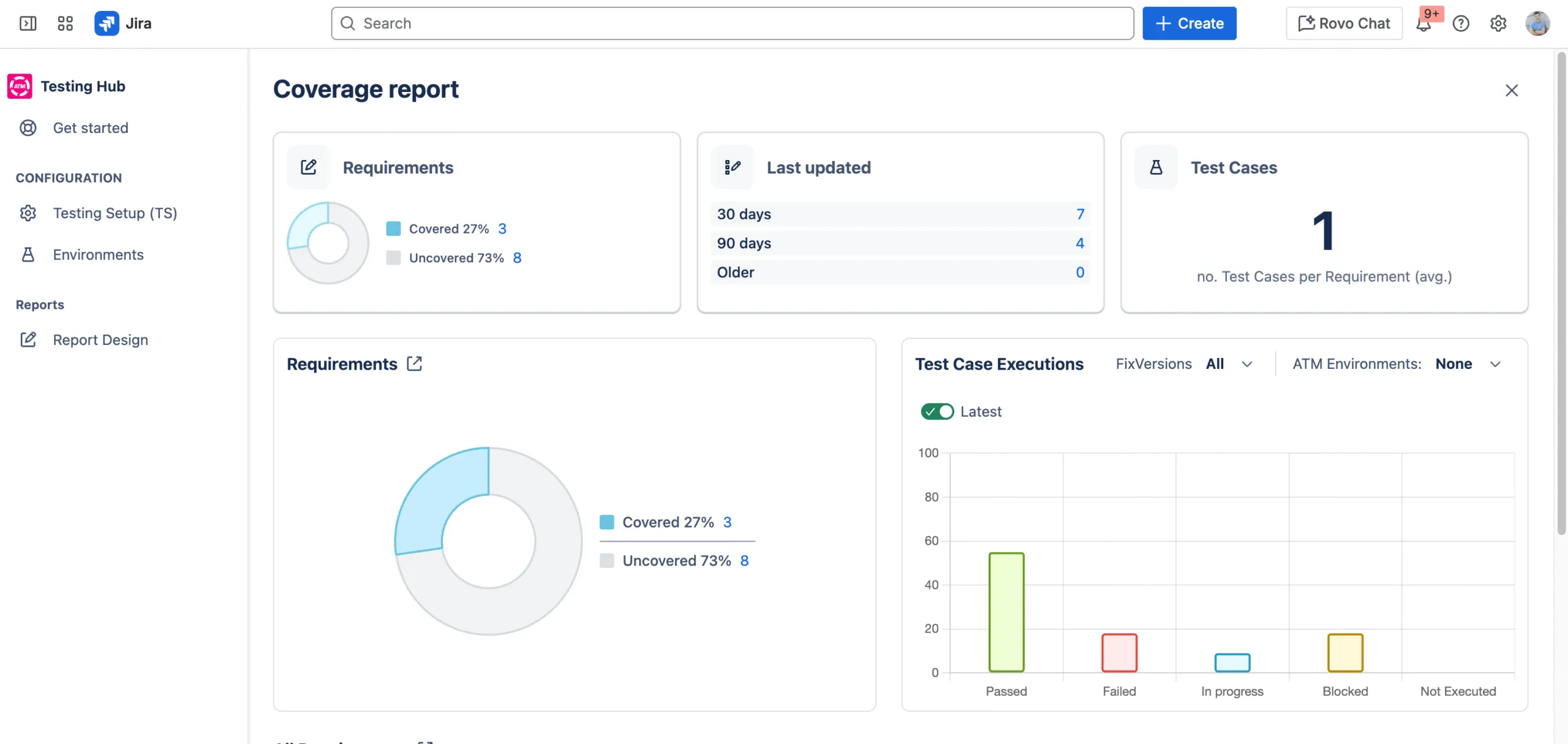Disable the Latest executions toggle
Screen dimensions: 1568x744
(937, 411)
